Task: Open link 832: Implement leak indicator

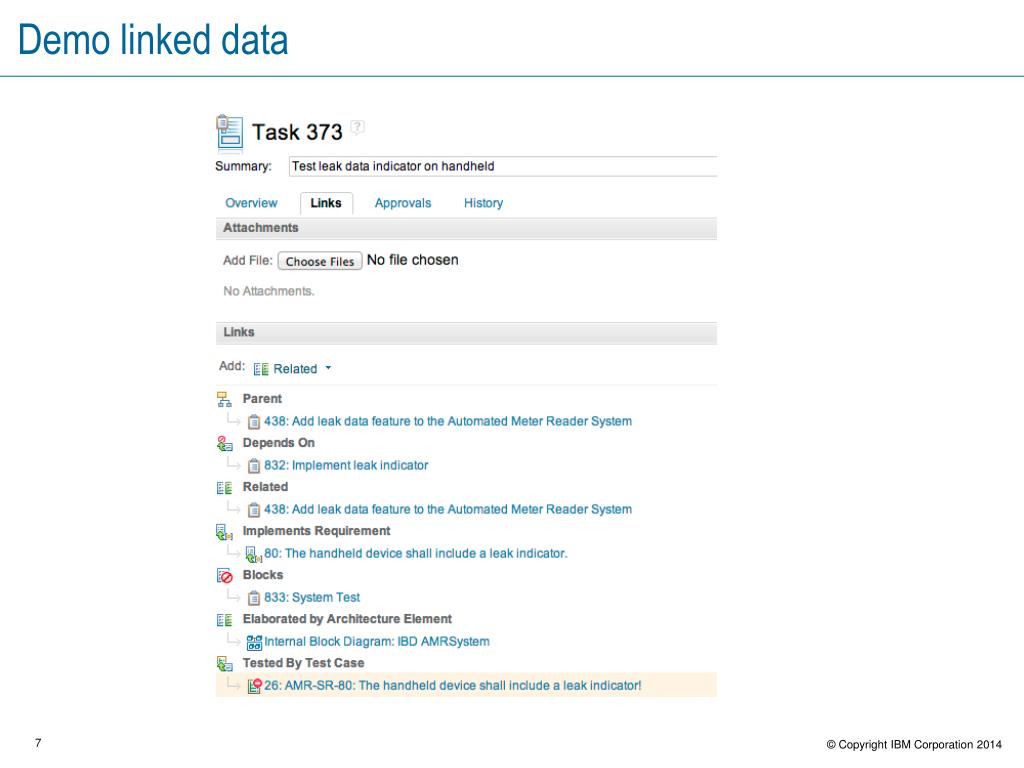Action: 346,465
